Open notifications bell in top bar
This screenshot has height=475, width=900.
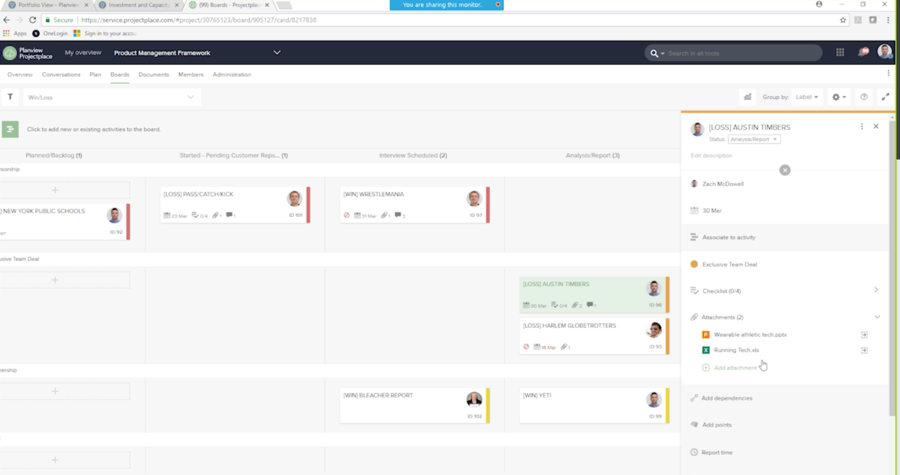pos(863,52)
